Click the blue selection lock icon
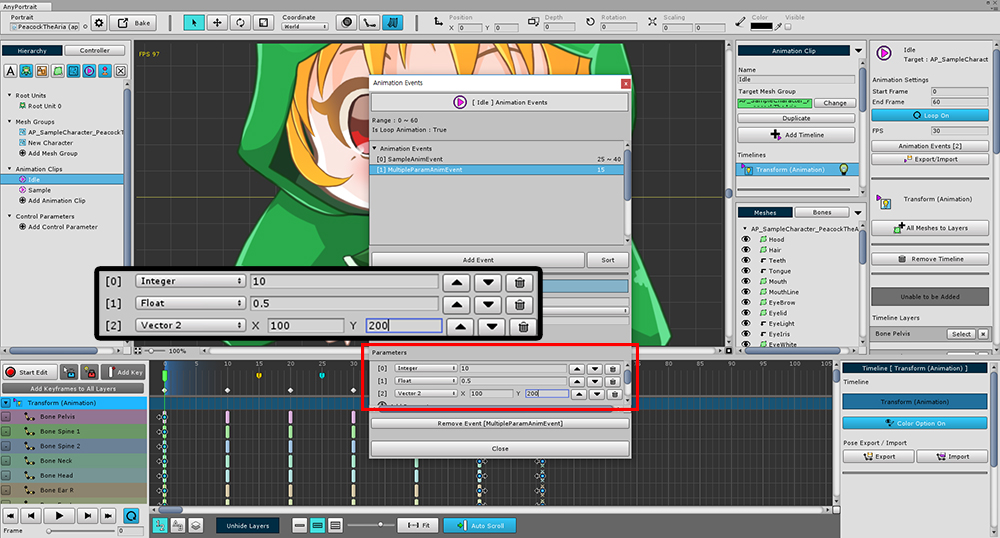The width and height of the screenshot is (1000, 538). coord(69,372)
